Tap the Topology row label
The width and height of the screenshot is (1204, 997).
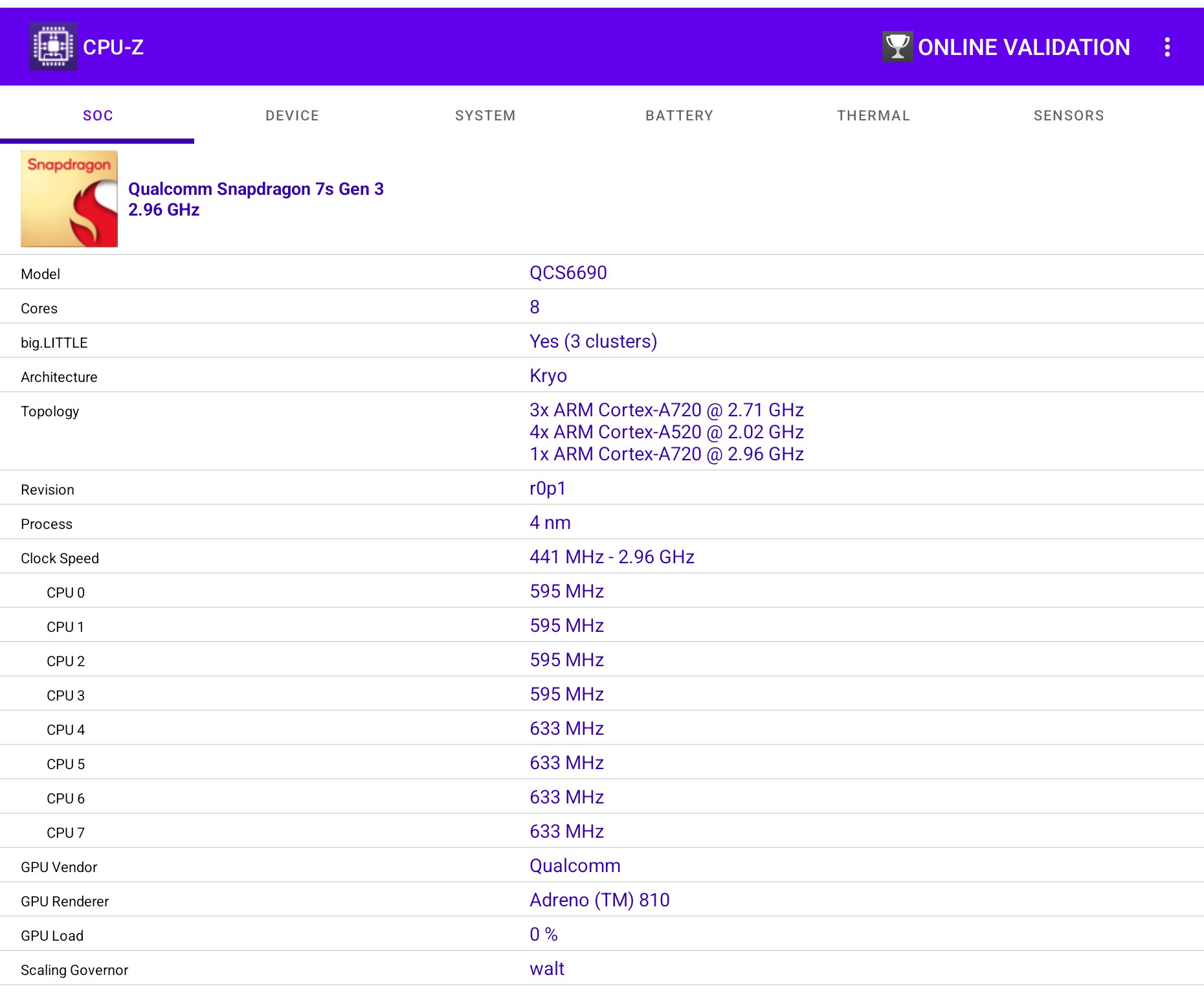pyautogui.click(x=50, y=412)
